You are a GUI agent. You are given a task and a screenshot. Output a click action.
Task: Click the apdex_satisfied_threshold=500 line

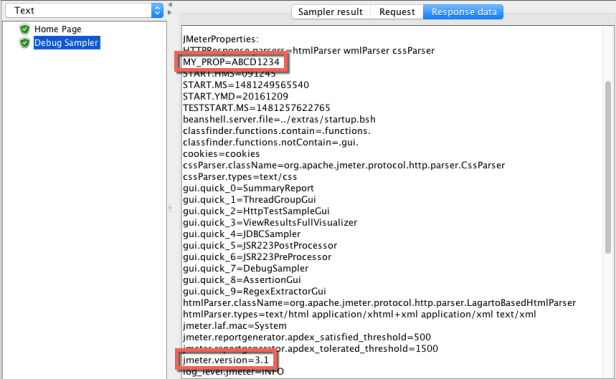click(x=307, y=337)
